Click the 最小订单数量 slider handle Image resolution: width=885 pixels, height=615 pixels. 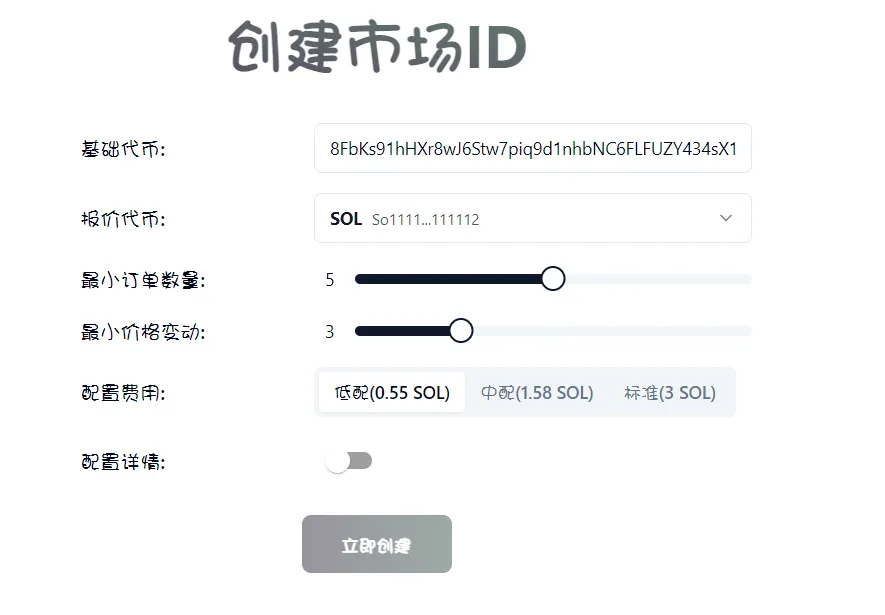[x=553, y=279]
